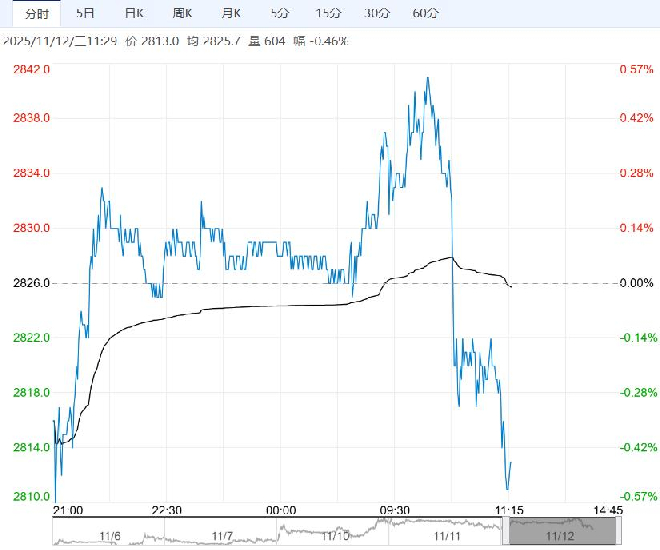
Task: Click the 09:30 time axis label
Action: tap(395, 510)
